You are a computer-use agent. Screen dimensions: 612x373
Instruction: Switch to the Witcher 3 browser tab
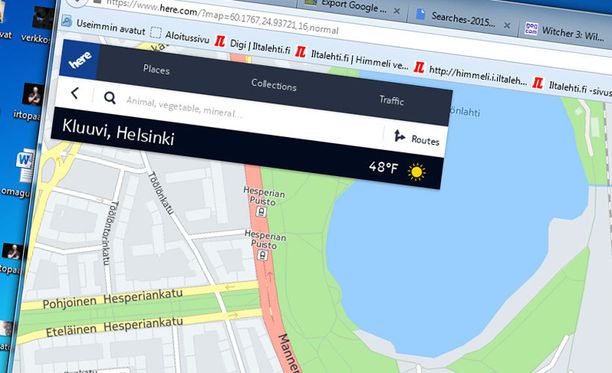pyautogui.click(x=566, y=32)
